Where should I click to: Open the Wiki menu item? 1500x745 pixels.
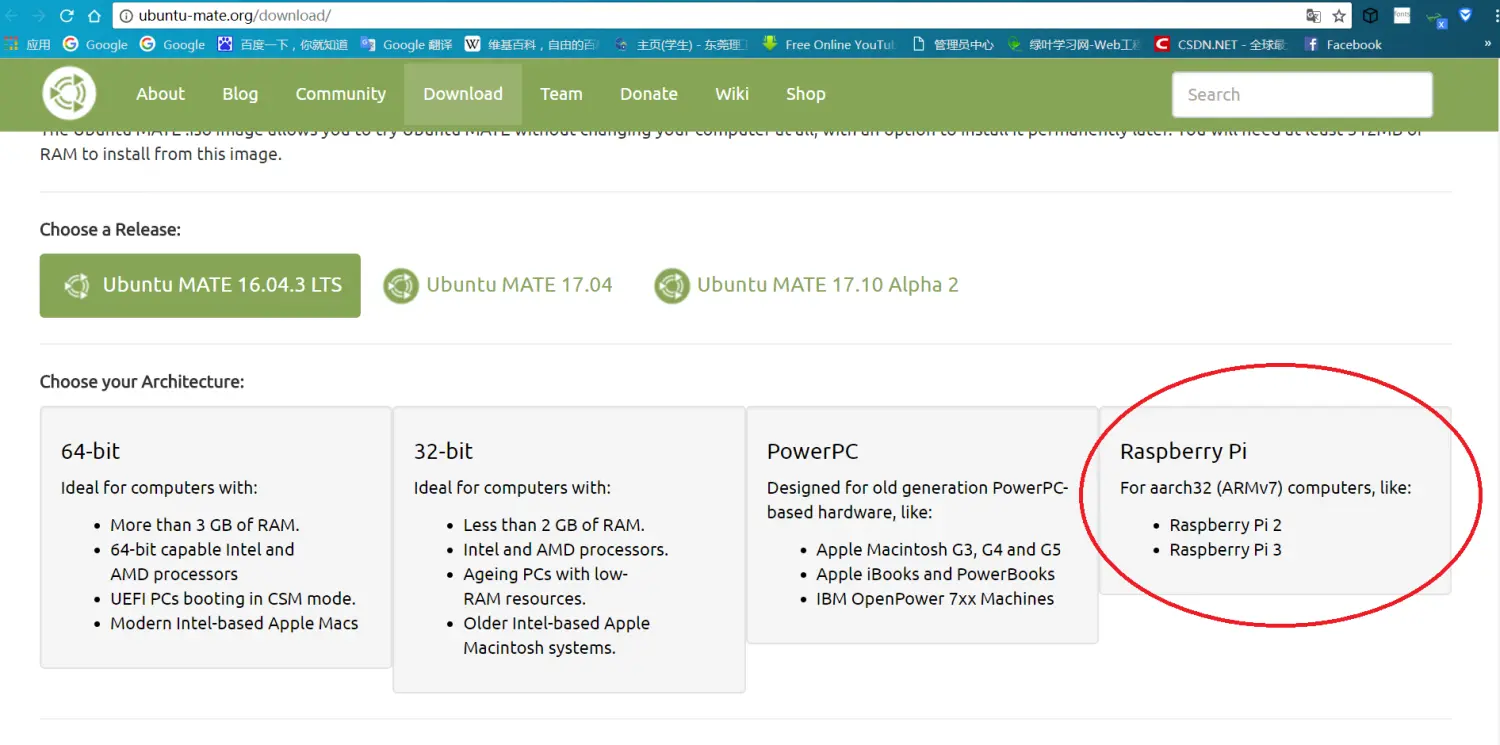pos(732,94)
